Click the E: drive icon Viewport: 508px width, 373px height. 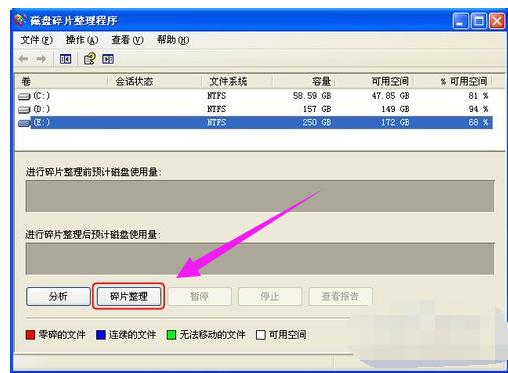pyautogui.click(x=24, y=123)
